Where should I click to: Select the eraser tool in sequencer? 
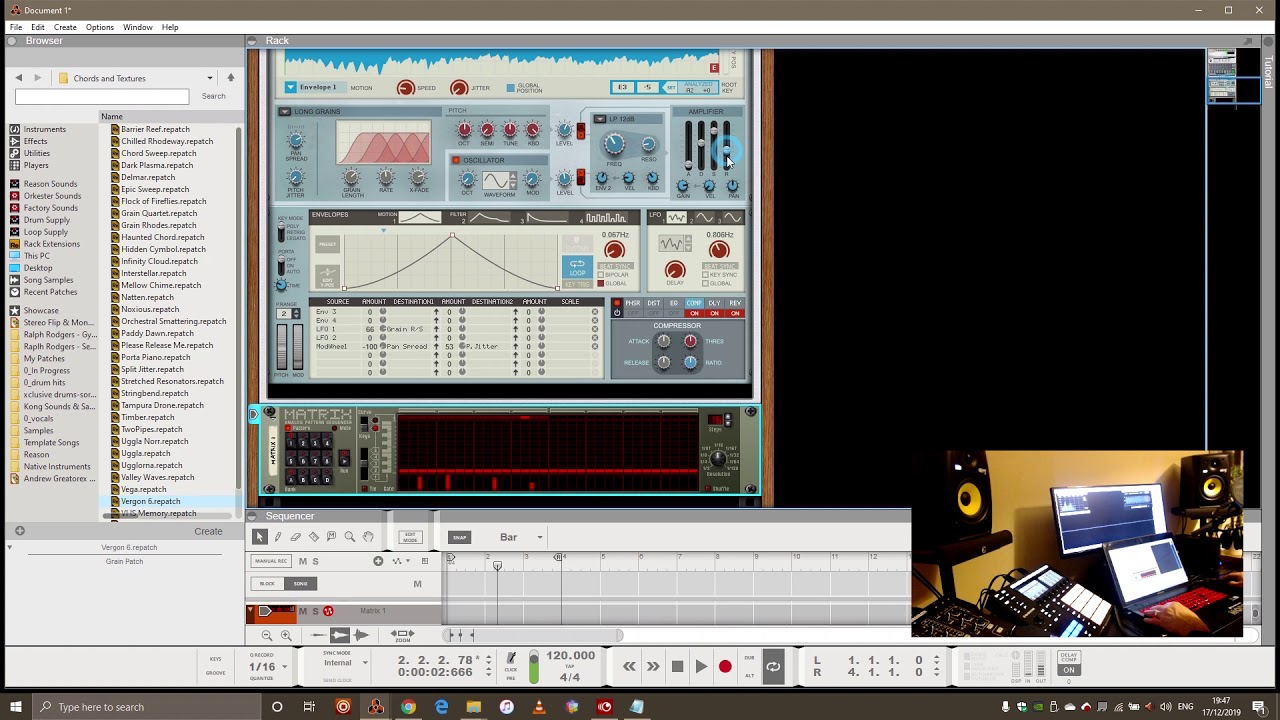pyautogui.click(x=296, y=537)
